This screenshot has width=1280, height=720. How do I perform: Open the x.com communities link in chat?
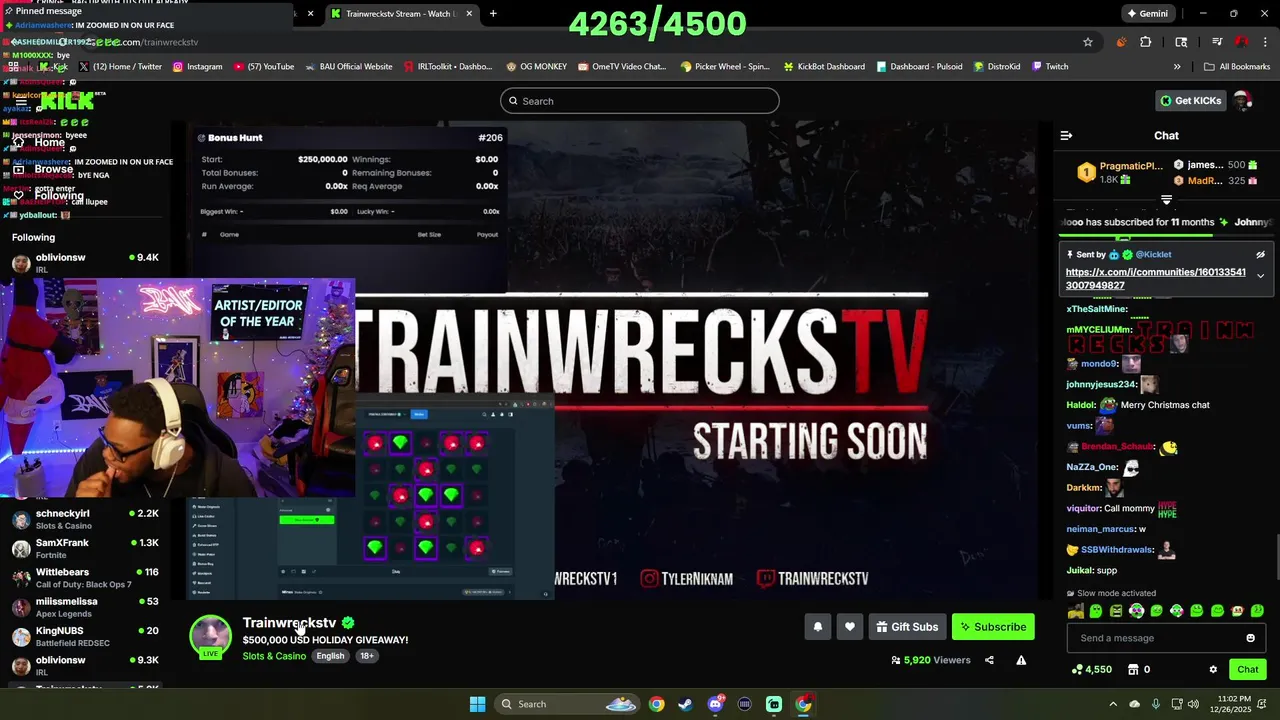(1156, 279)
